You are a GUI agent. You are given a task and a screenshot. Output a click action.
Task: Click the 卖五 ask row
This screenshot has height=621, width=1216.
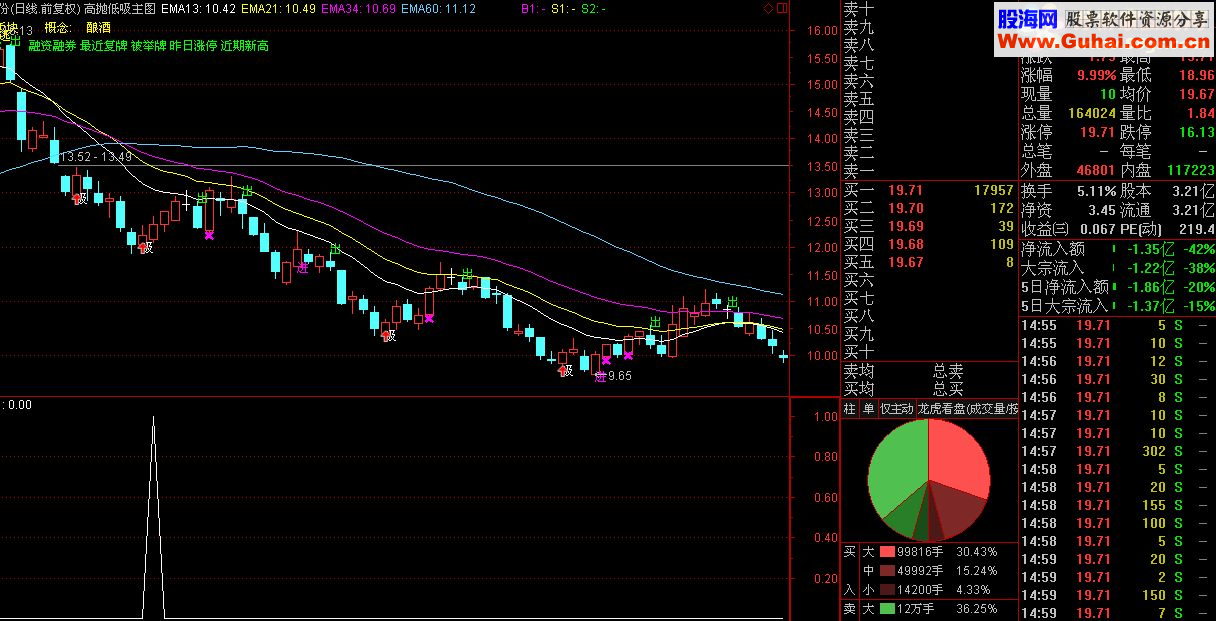tap(928, 99)
